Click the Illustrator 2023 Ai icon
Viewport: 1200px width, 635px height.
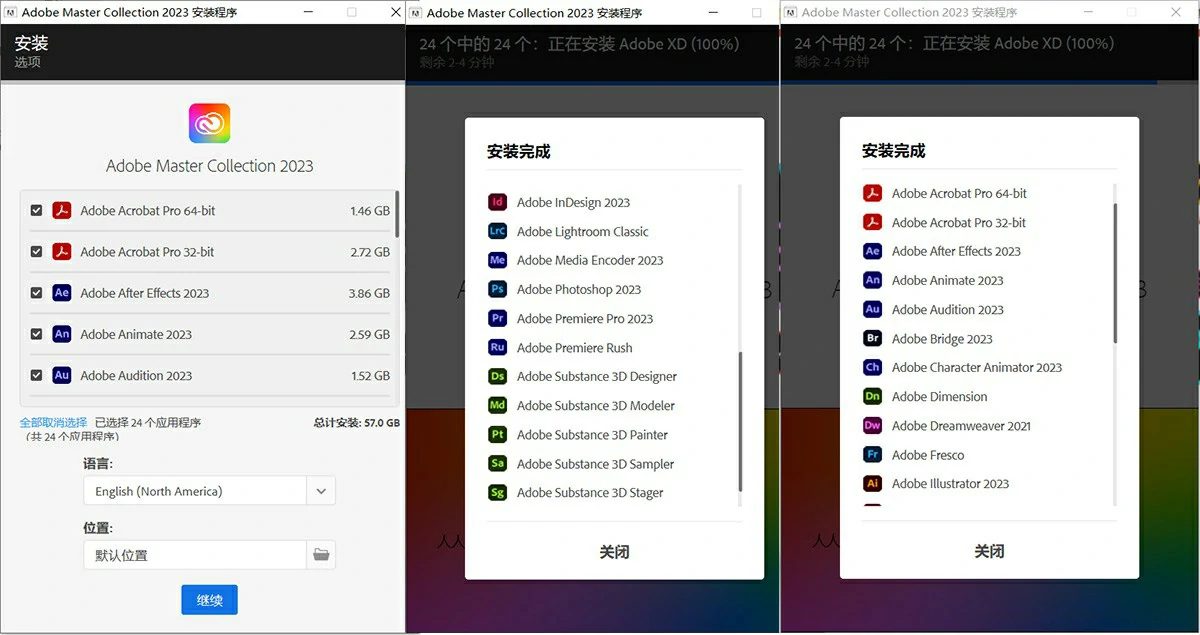872,483
